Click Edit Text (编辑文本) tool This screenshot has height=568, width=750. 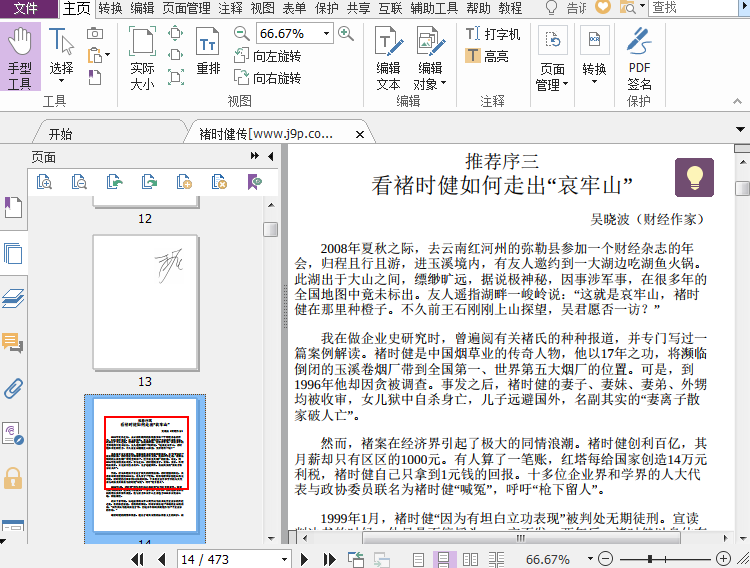coord(388,58)
